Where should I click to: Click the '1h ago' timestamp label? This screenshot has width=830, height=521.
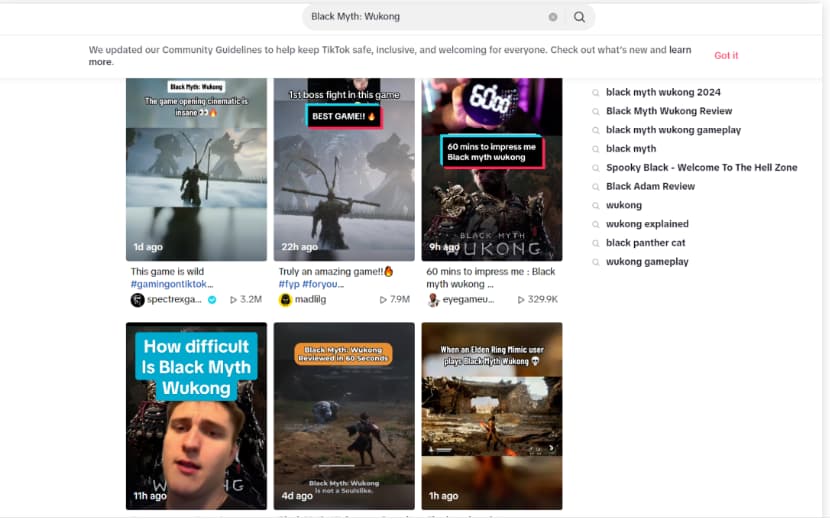[444, 496]
